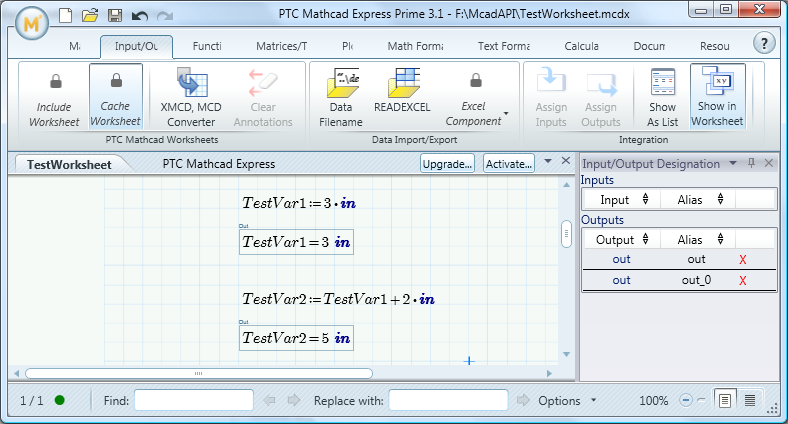
Task: Open a file with the folder icon
Action: pos(90,15)
